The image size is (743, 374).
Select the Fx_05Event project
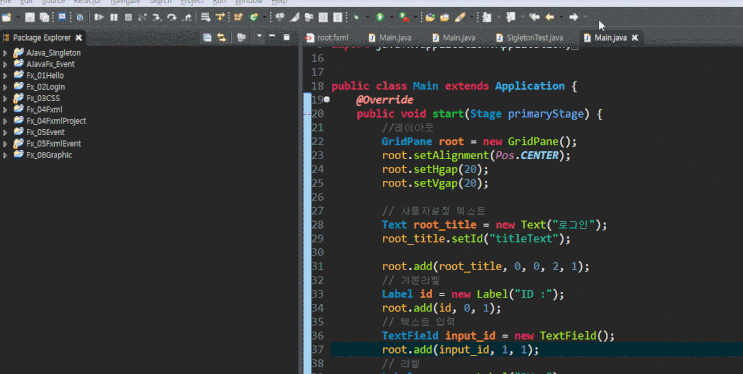[45, 132]
